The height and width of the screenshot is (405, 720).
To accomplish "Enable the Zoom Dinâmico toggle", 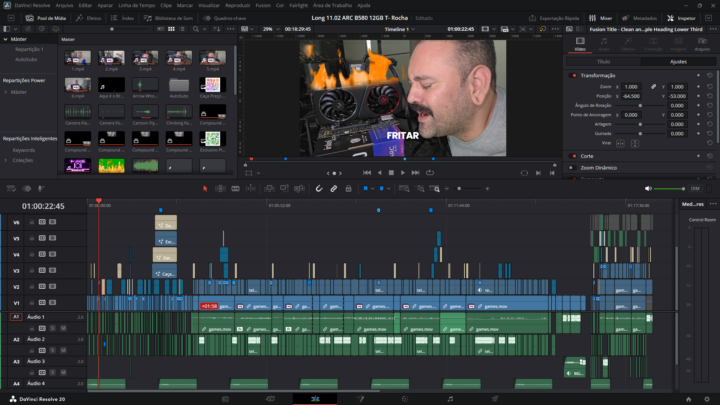I will pyautogui.click(x=574, y=168).
